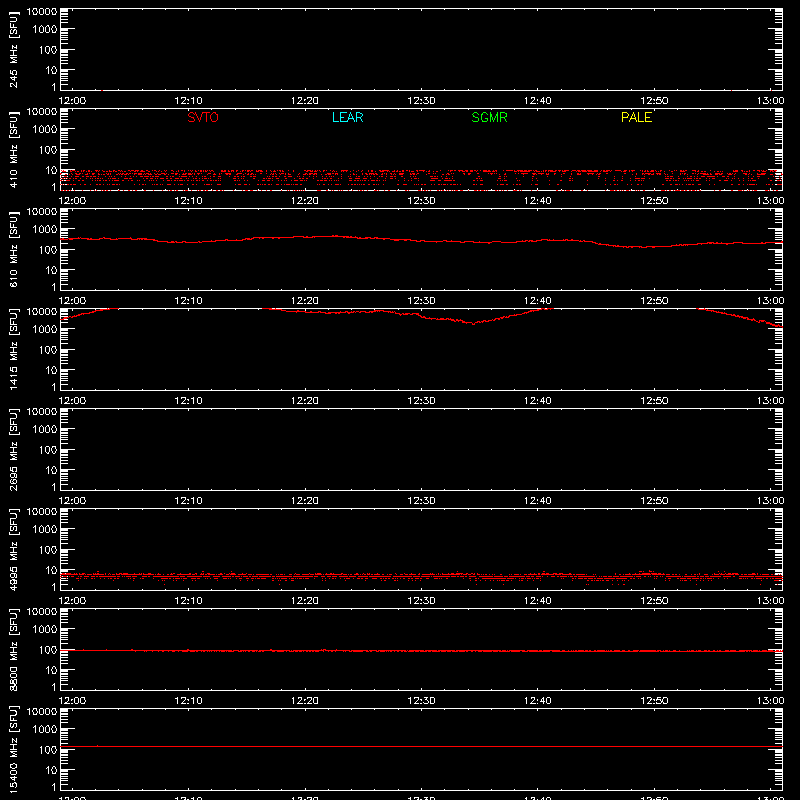Click 12:00 tick below the 8800 MHz plot
The width and height of the screenshot is (800, 800).
[x=72, y=701]
